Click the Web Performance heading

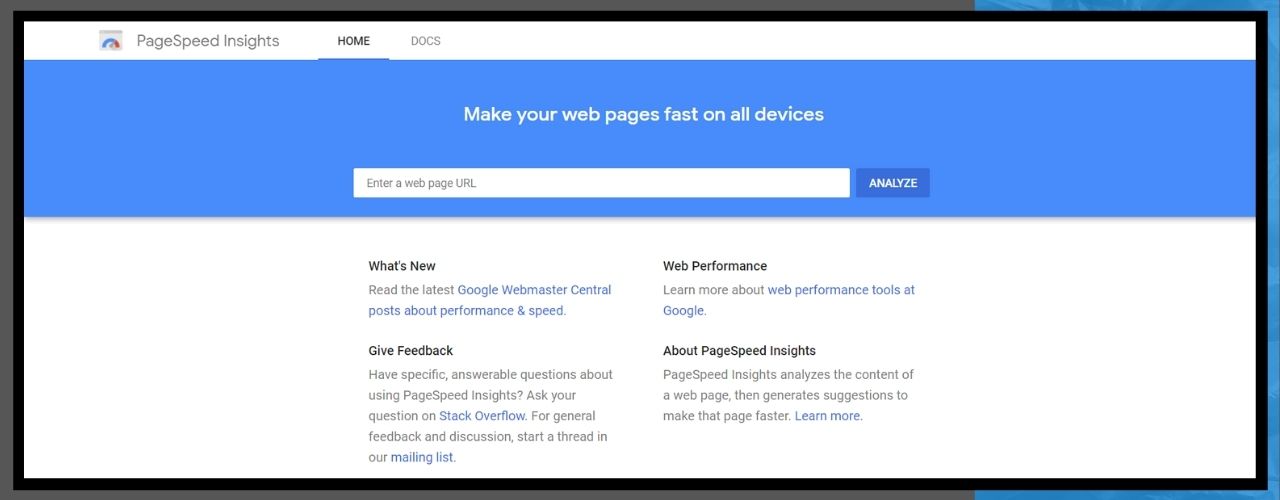coord(715,266)
